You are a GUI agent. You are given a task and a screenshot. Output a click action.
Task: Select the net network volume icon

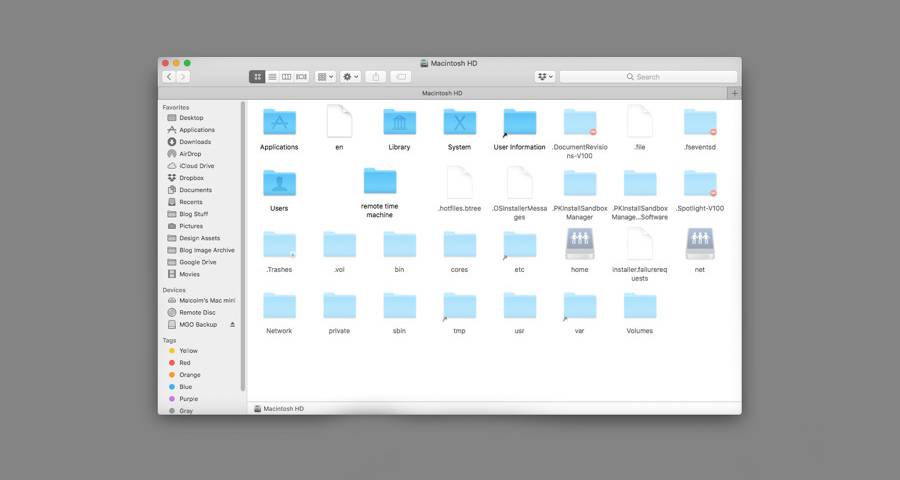700,243
